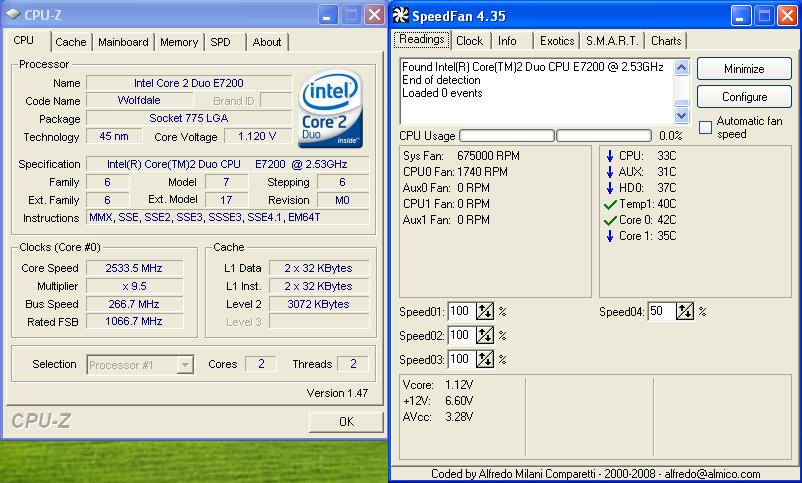Click the CPU-Z title bar icon
This screenshot has width=802, height=483.
coord(13,14)
